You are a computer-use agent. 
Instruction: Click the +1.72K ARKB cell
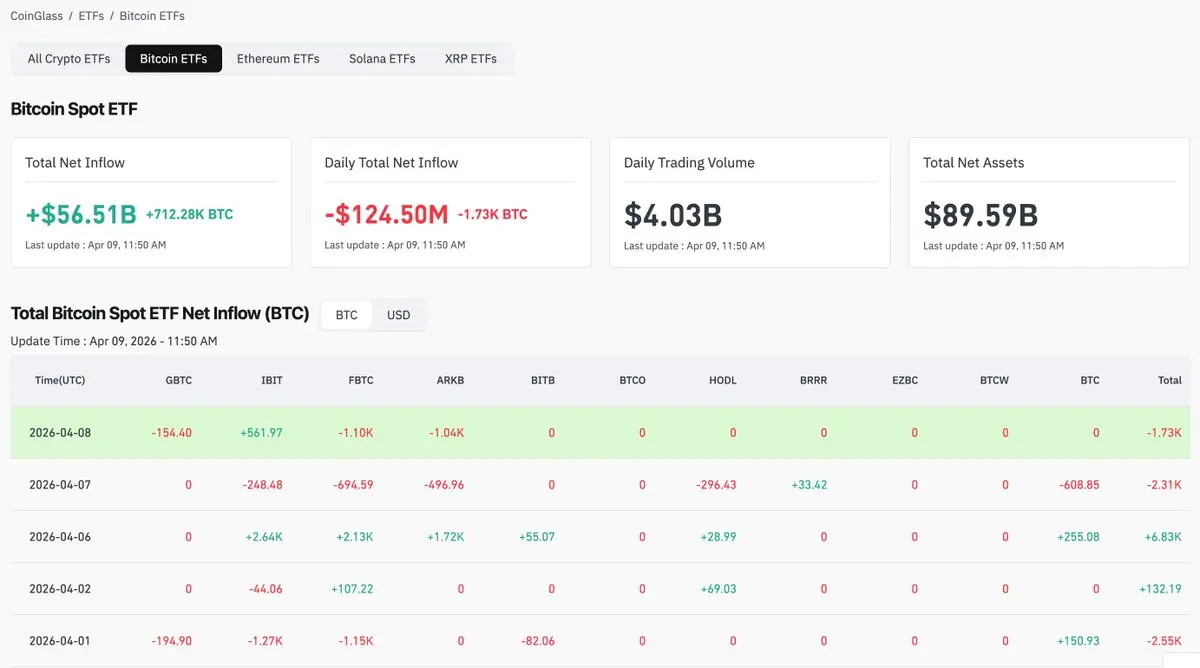445,537
